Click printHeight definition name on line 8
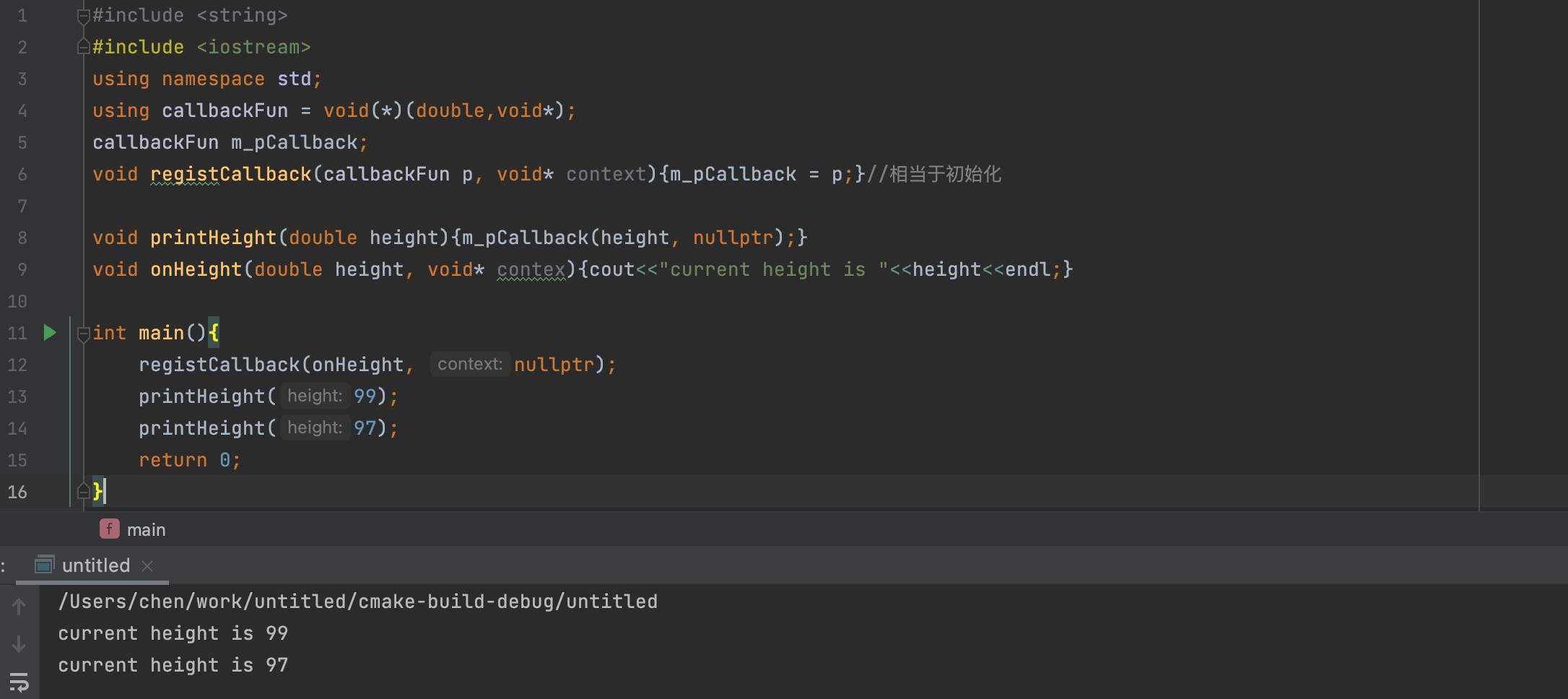This screenshot has height=699, width=1568. tap(214, 238)
